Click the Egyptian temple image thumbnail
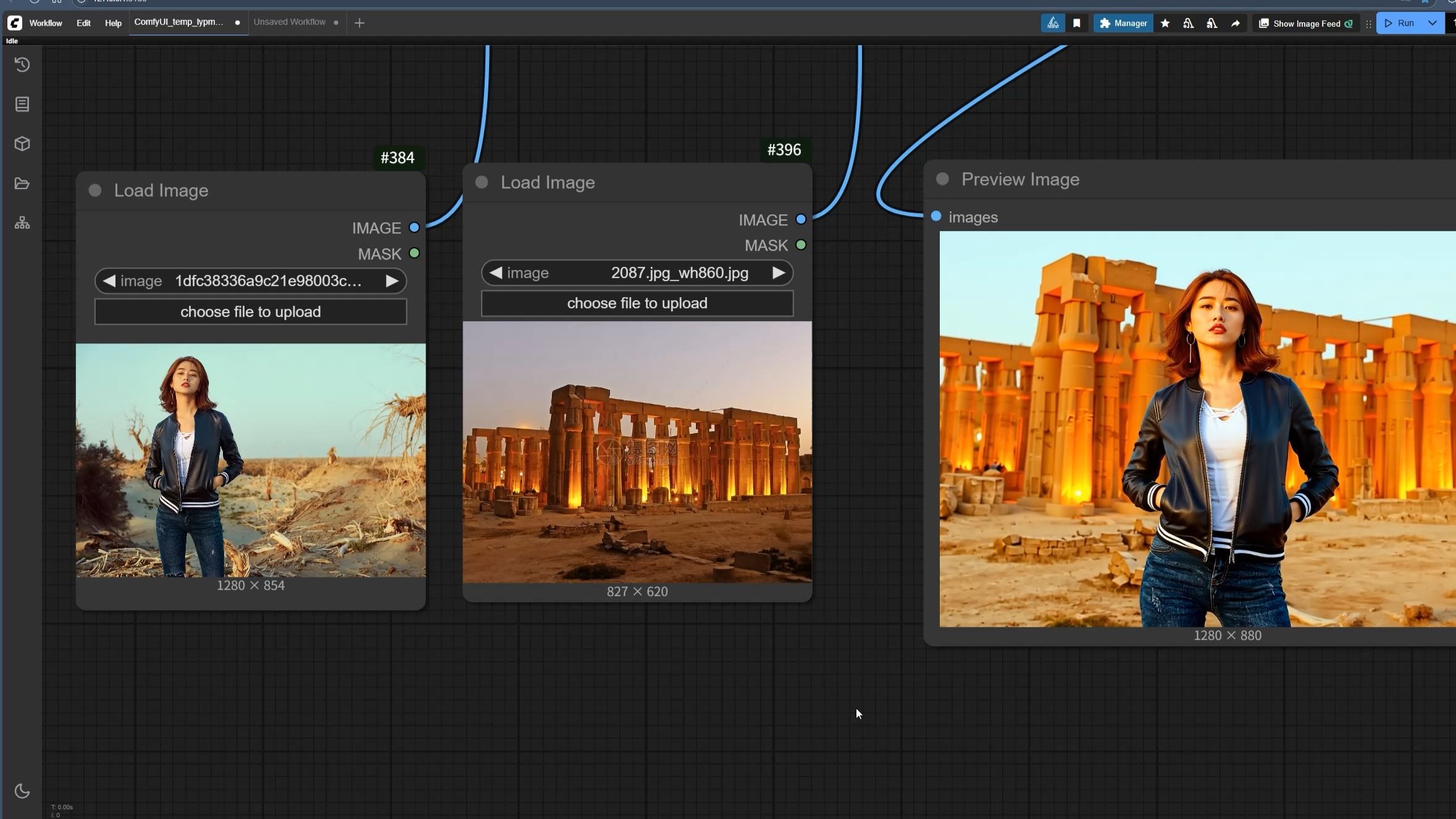1456x819 pixels. 637,452
